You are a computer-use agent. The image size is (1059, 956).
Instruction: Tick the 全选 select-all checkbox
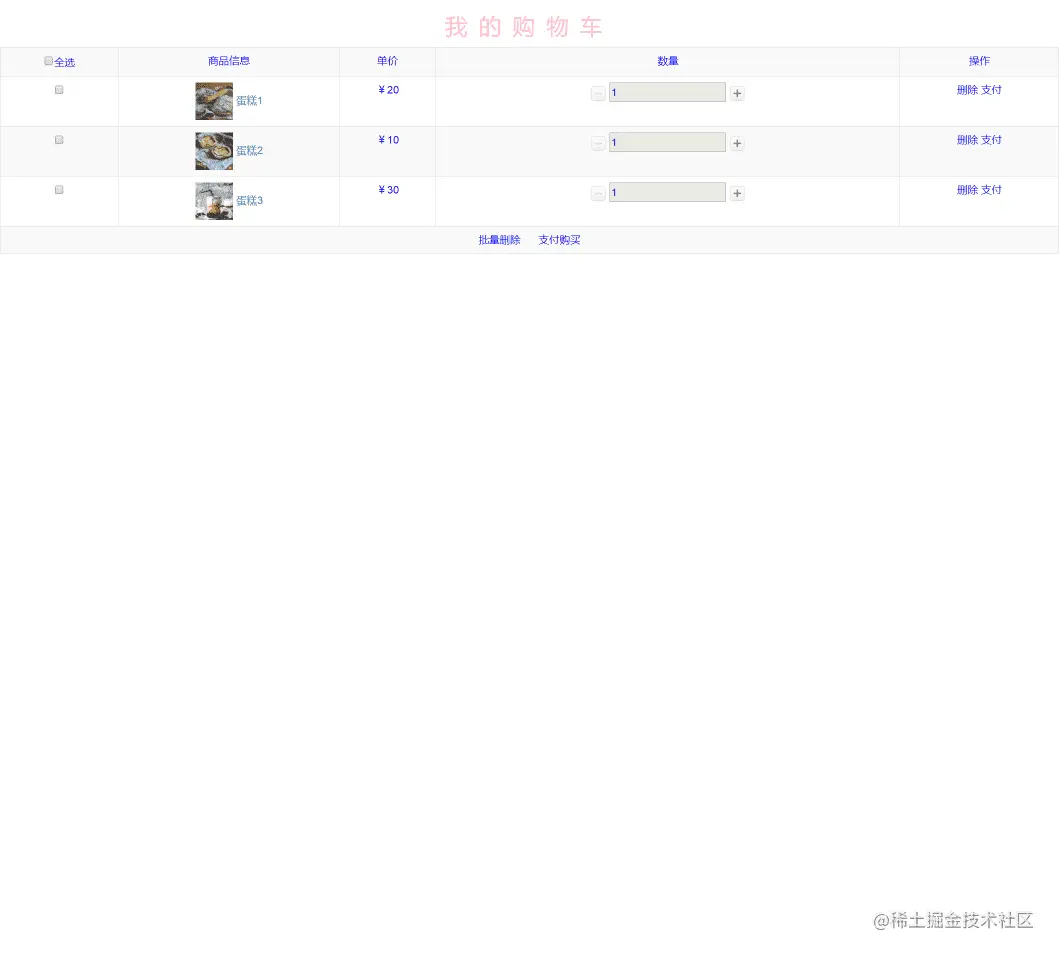point(49,61)
